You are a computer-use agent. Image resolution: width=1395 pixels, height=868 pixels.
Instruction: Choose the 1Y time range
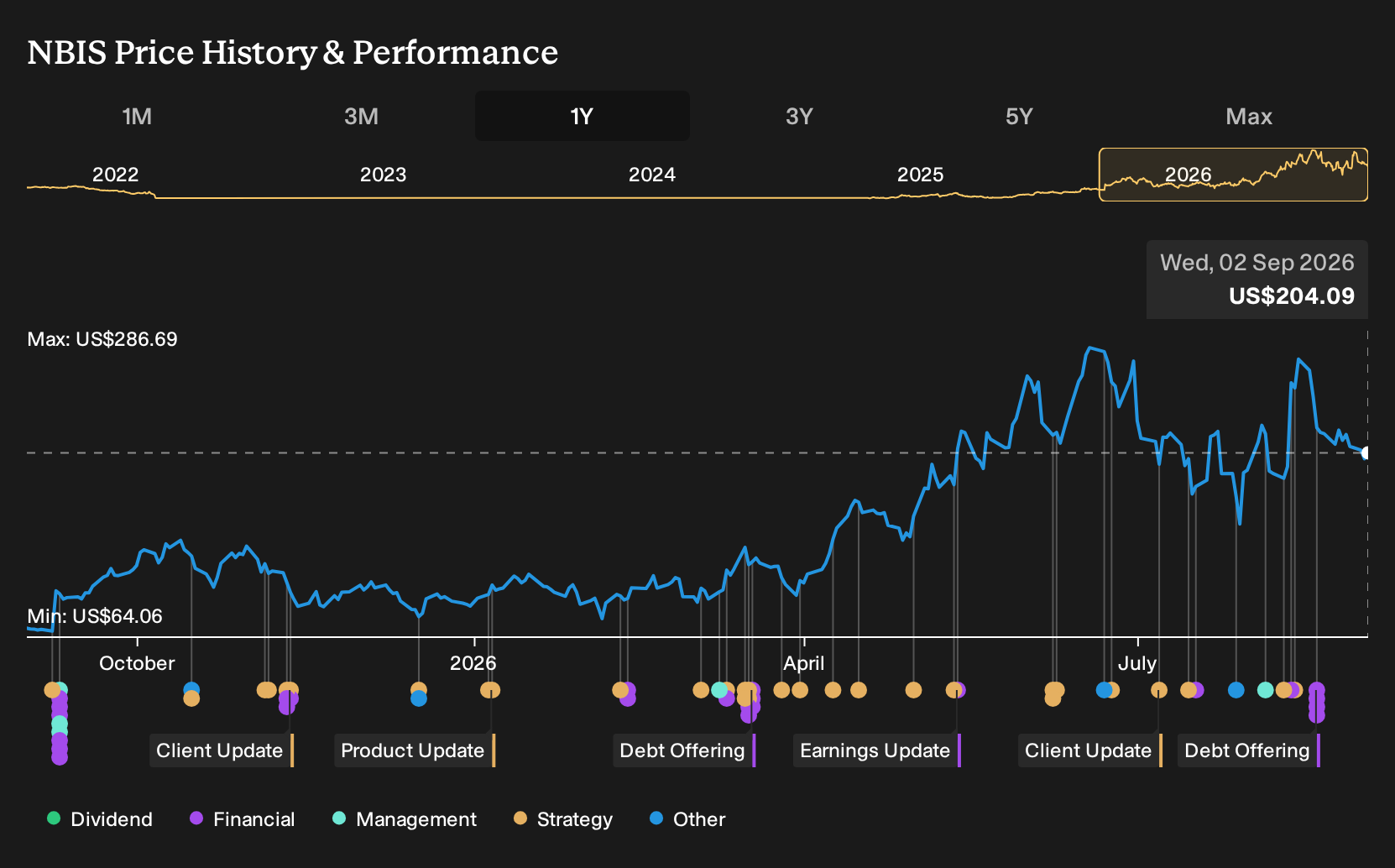point(583,116)
